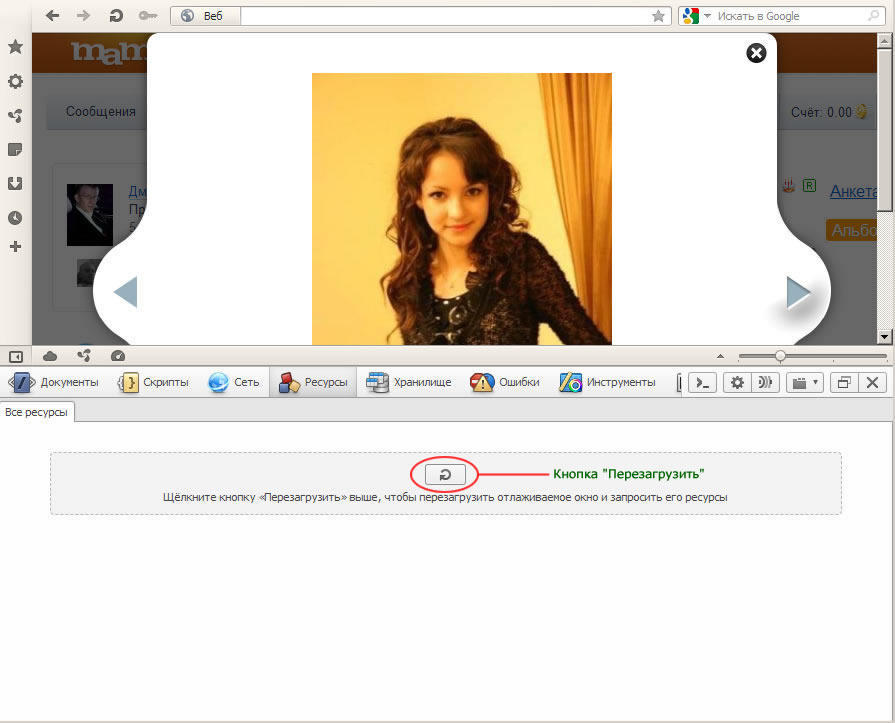Screen dimensions: 895x723
Task: Click the Reload button in resources panel
Action: point(445,474)
